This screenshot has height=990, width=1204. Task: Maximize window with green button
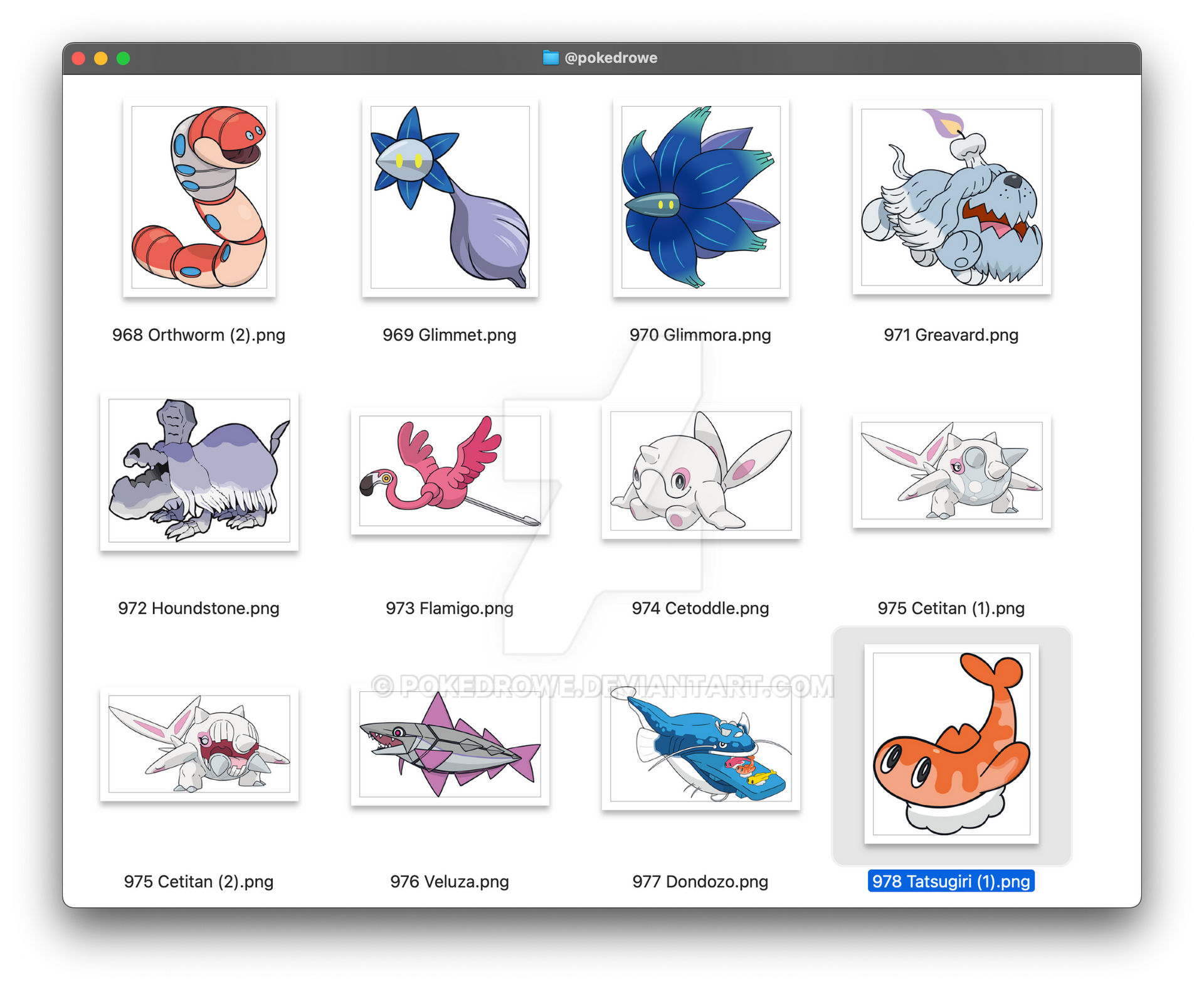pos(124,58)
